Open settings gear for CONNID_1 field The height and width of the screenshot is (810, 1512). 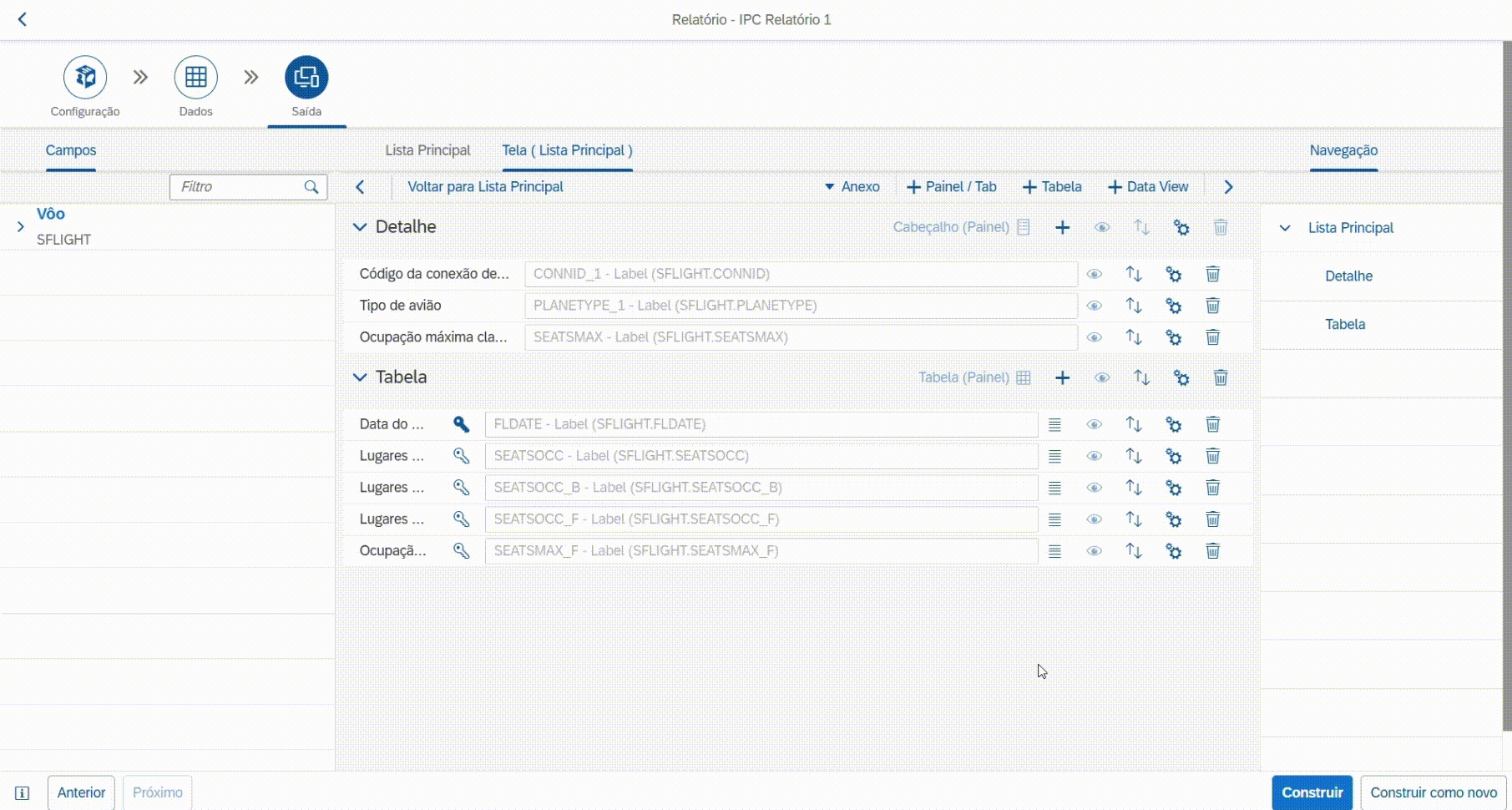click(1173, 274)
